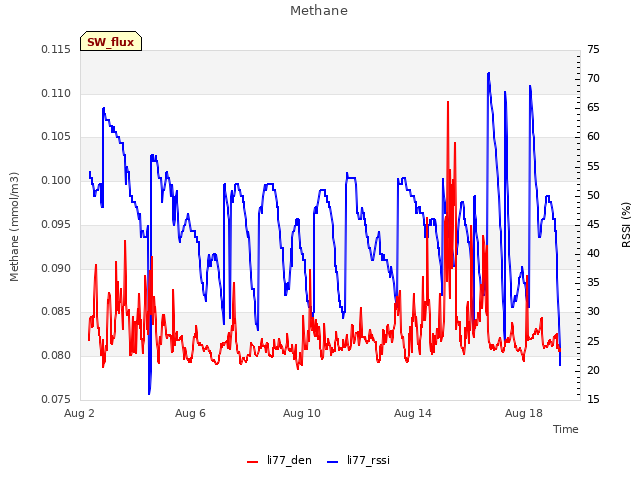Click the 0.110 methane axis value

pyautogui.click(x=56, y=93)
